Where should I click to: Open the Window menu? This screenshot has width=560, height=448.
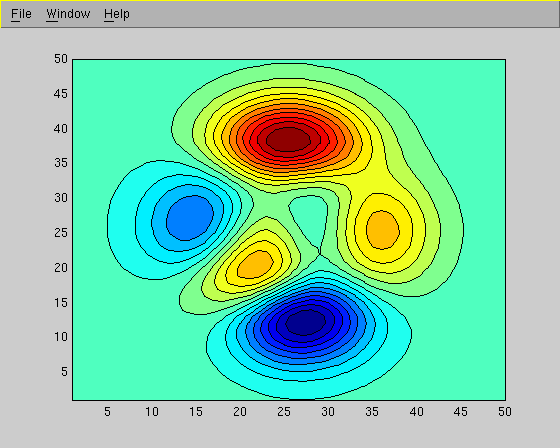click(x=68, y=14)
